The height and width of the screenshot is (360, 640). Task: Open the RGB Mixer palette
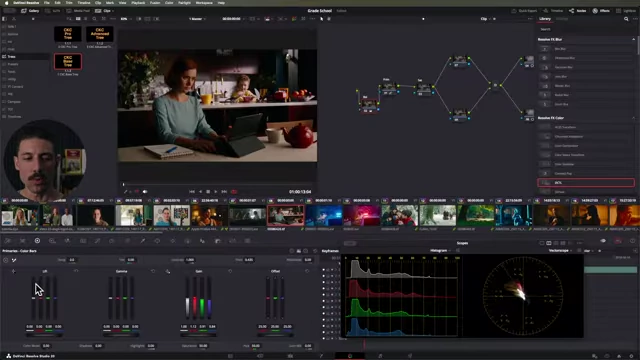[x=67, y=241]
